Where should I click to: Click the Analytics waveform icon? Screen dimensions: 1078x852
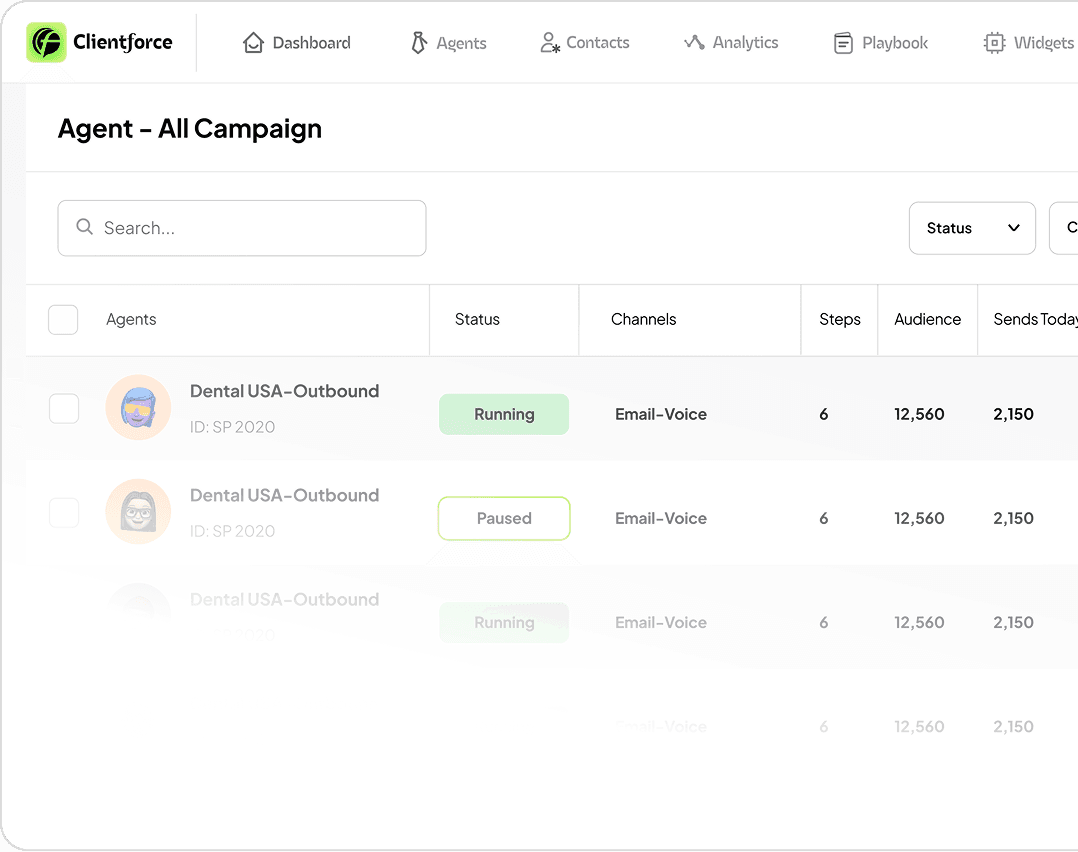tap(695, 42)
